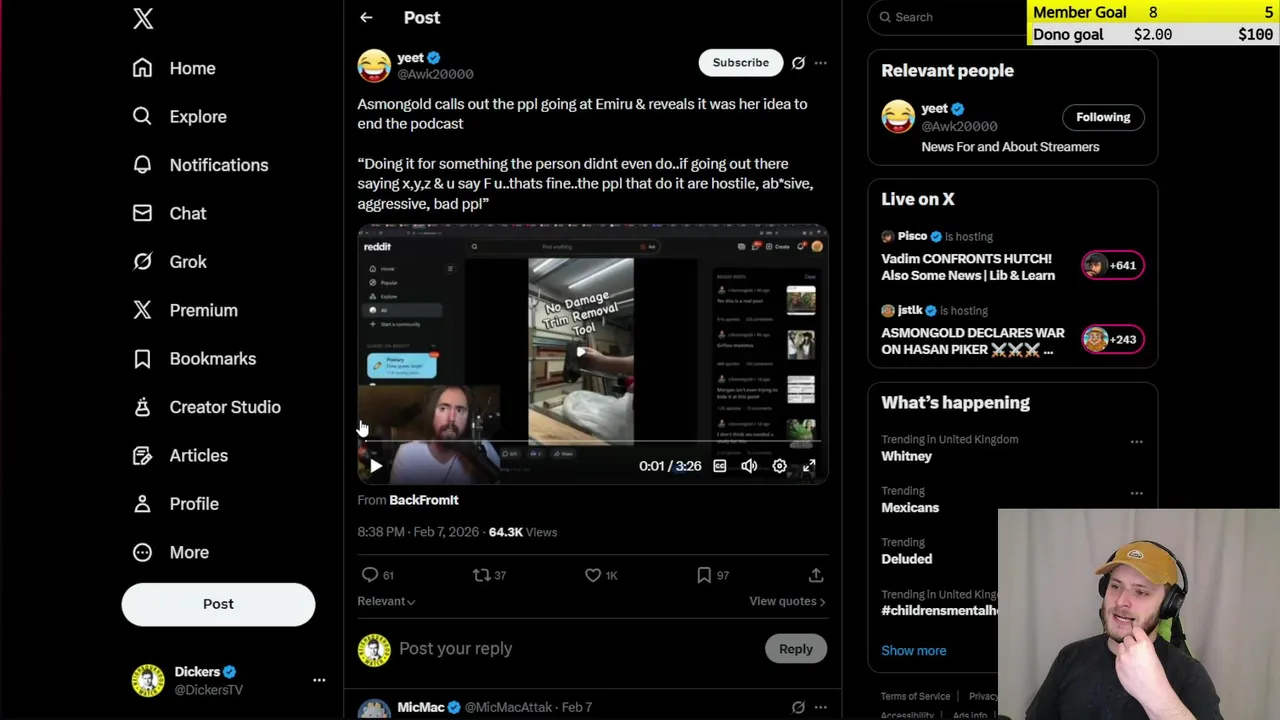
Task: Open the Explore page
Action: pos(180,116)
